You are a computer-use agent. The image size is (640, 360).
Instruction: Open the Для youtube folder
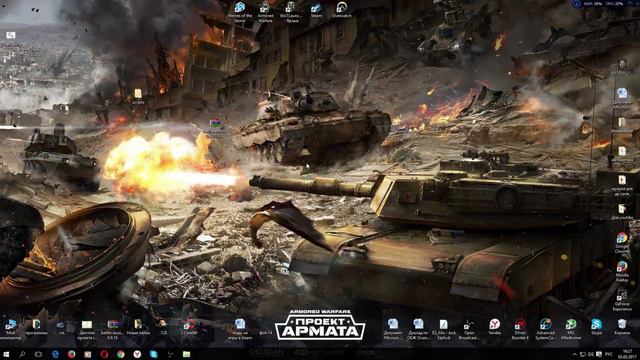coord(622,212)
